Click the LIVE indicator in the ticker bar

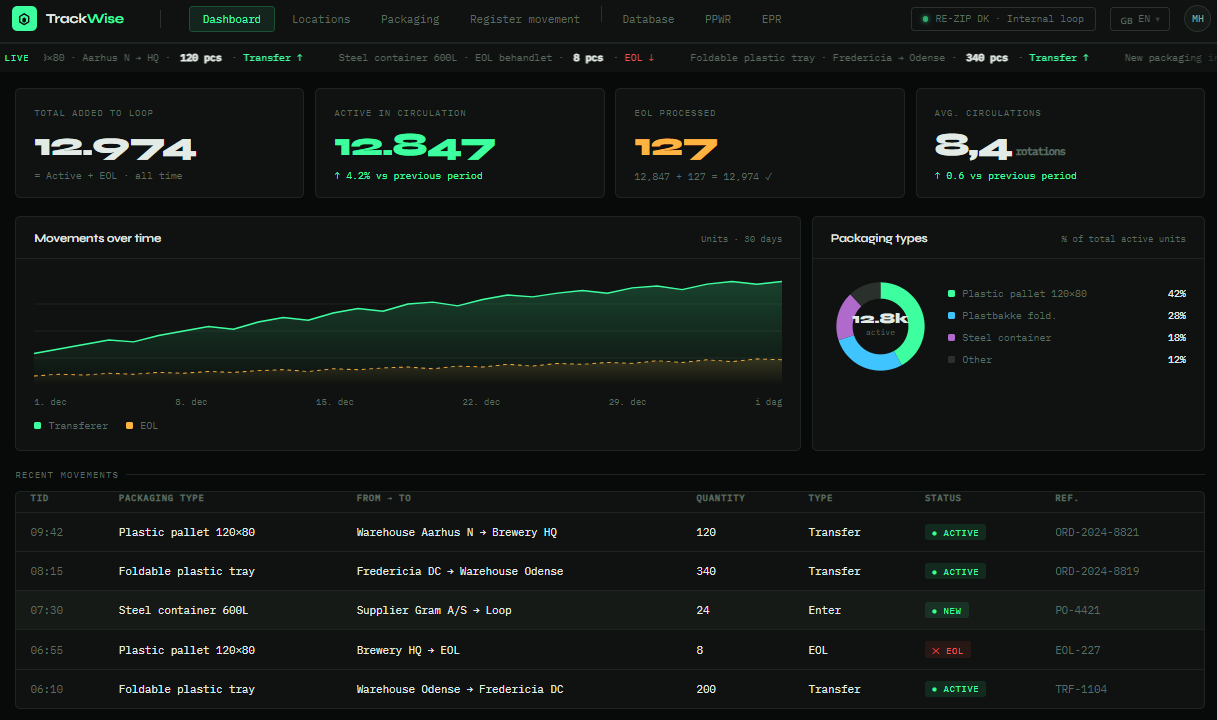(x=17, y=57)
